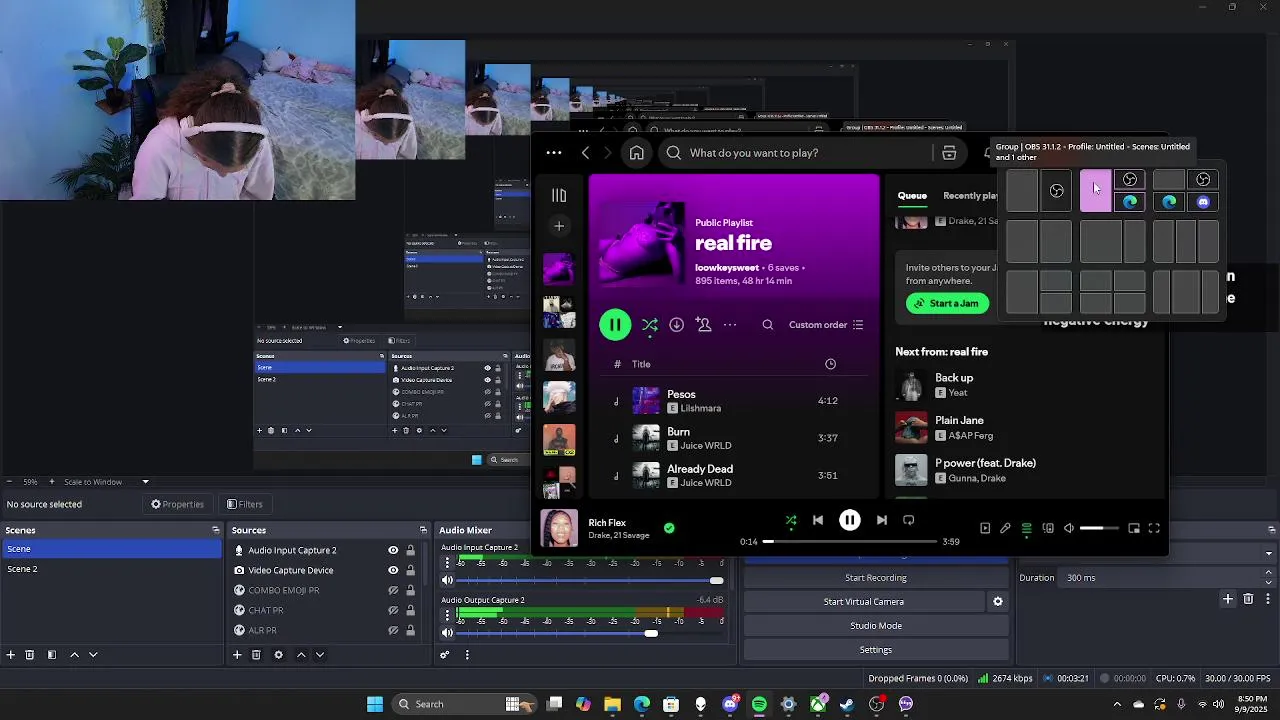Hide Audio Input Capture 2 source

[x=393, y=550]
